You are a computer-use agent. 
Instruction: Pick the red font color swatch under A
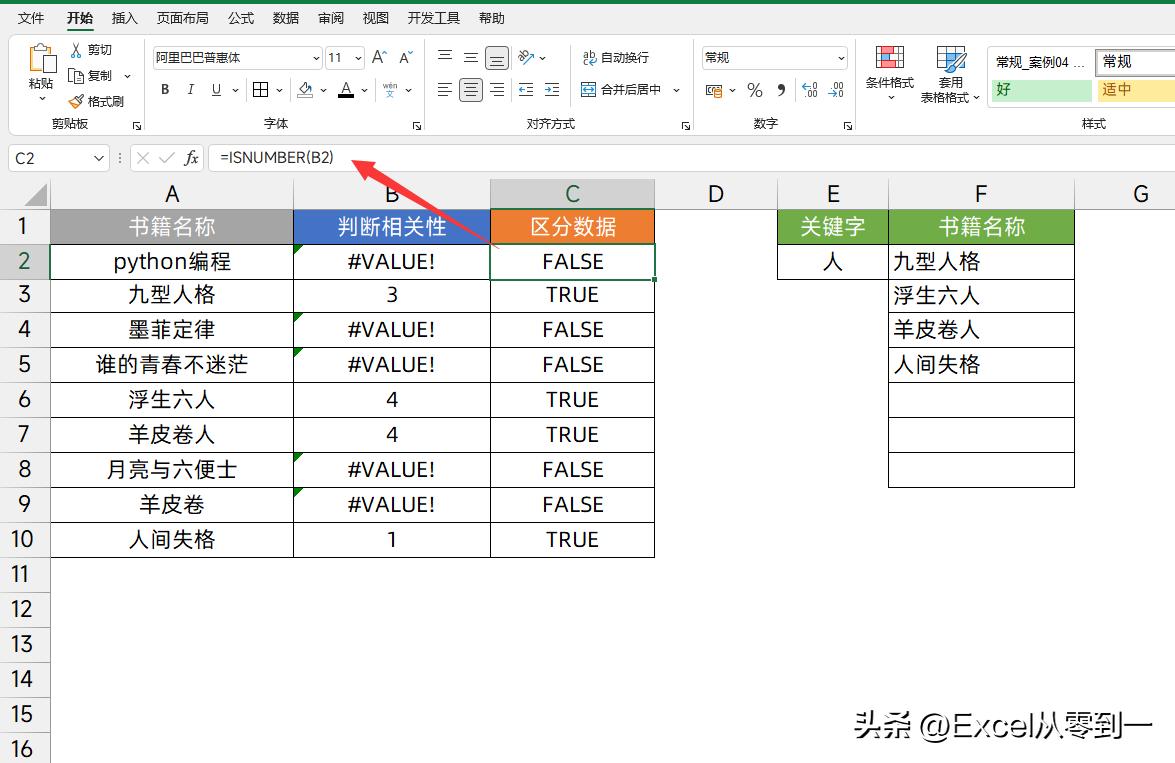tap(347, 95)
